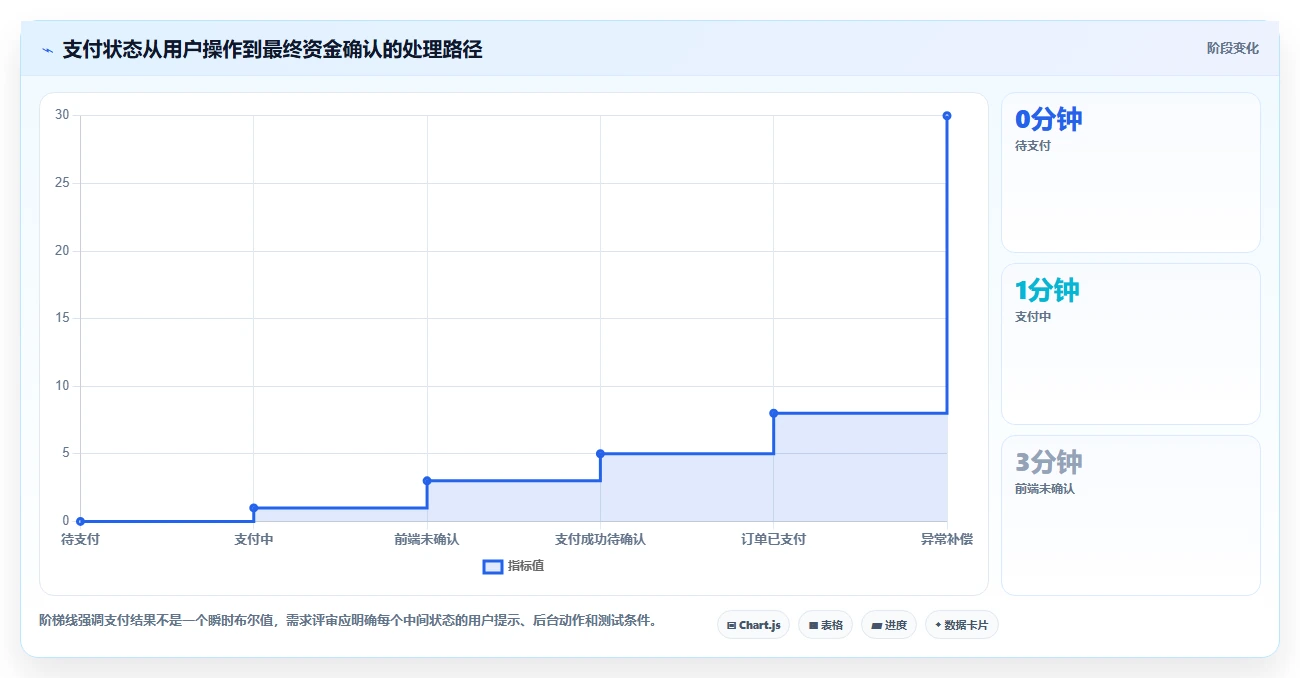The width and height of the screenshot is (1300, 678).
Task: Click the y-axis value 5
Action: (66, 453)
